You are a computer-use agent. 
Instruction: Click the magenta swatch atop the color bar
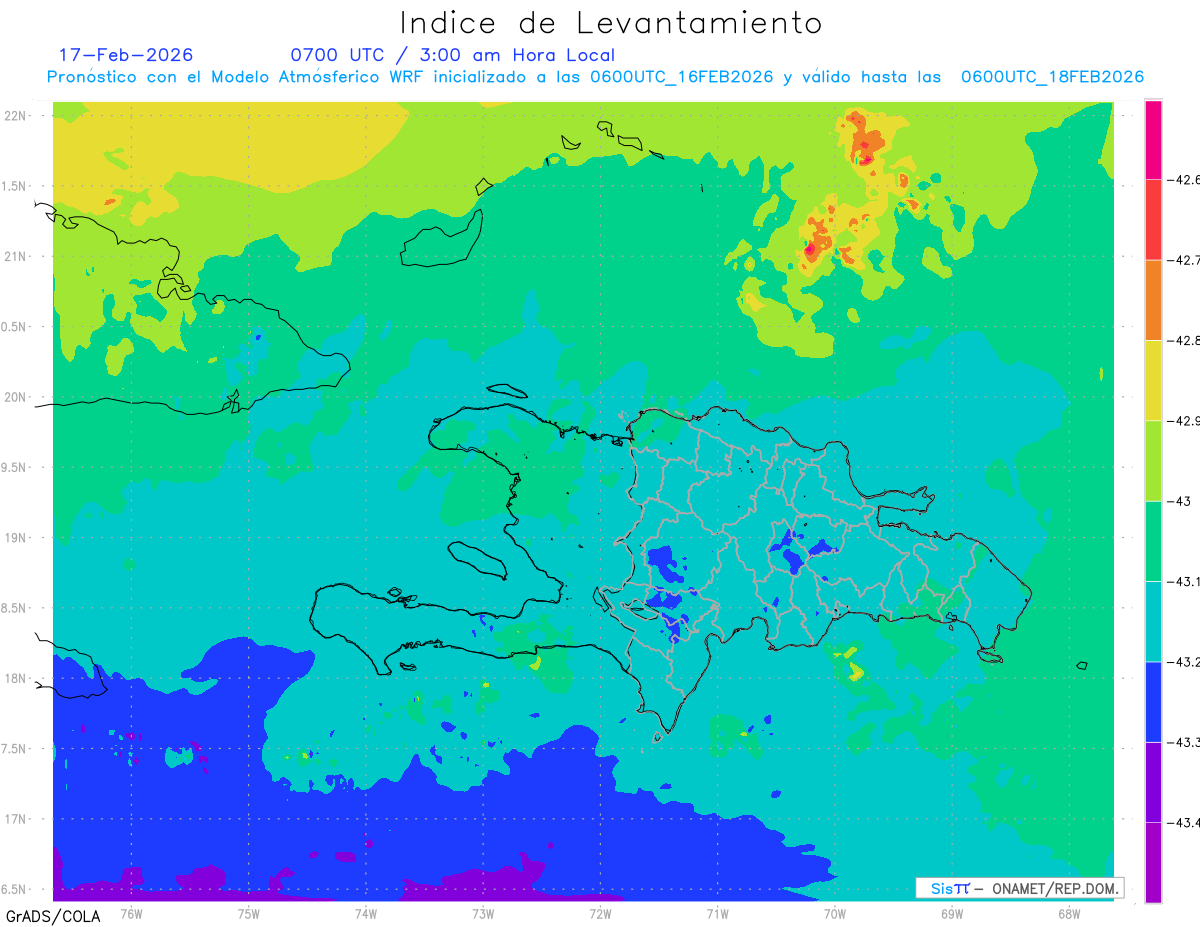tap(1153, 140)
